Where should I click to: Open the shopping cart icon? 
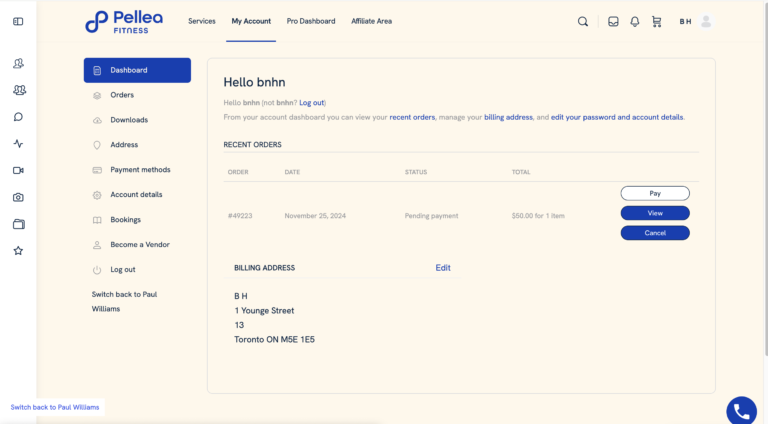click(x=656, y=22)
